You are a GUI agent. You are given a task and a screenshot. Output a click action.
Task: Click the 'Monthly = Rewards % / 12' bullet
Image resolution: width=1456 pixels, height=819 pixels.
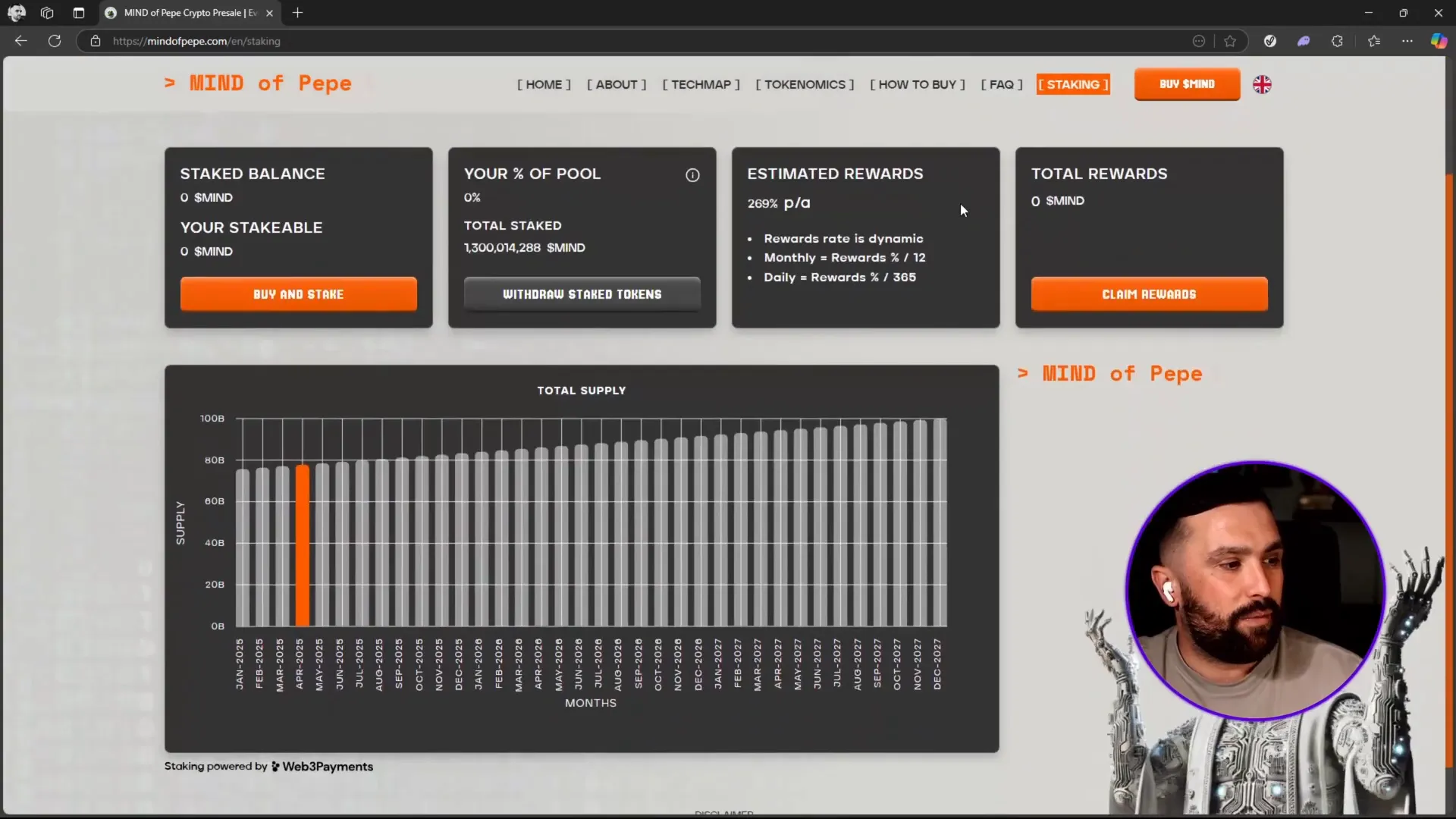[845, 258]
